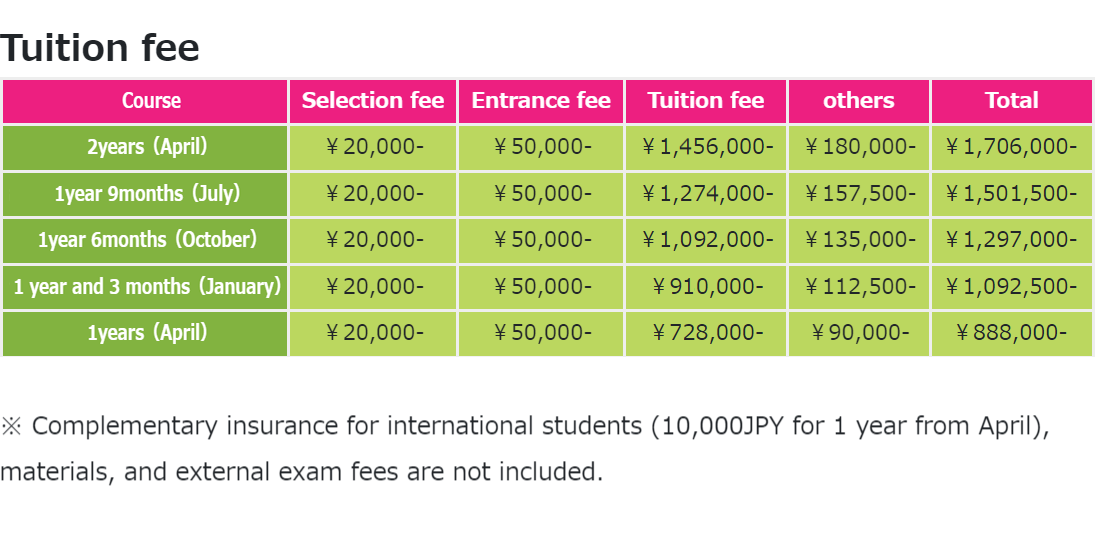Click the Tuition fee page heading
1095x538 pixels.
pos(100,48)
